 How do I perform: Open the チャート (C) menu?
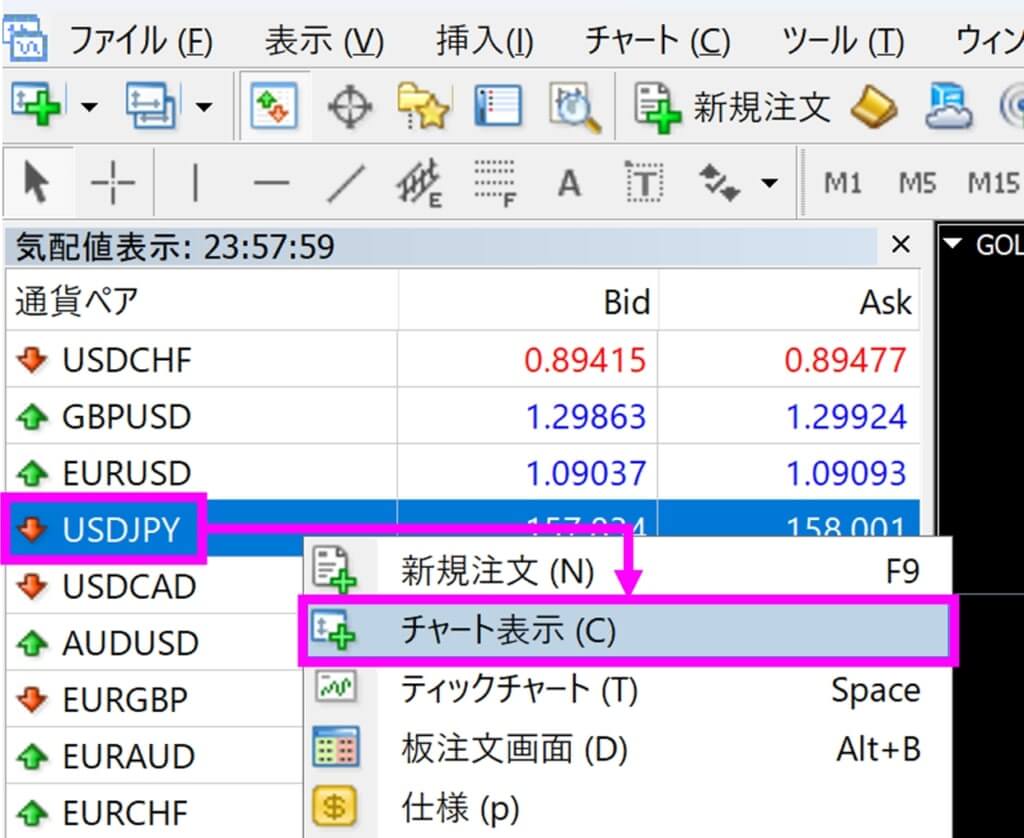(x=657, y=41)
